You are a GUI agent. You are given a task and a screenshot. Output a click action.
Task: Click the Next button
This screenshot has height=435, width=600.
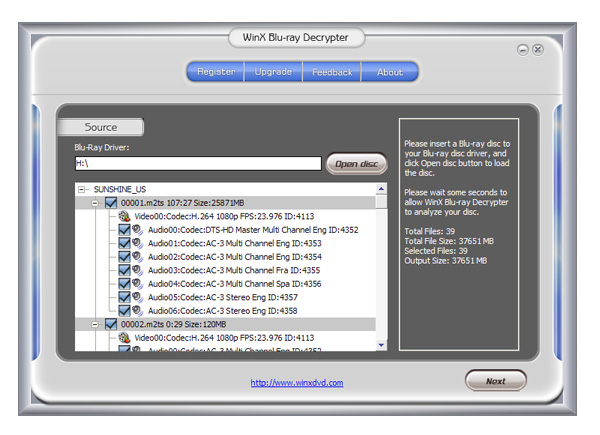[496, 381]
